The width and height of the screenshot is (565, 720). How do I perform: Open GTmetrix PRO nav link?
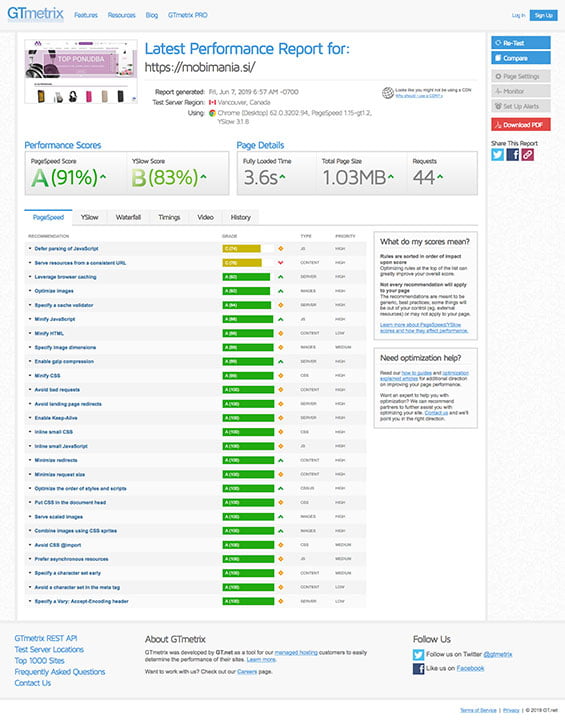(187, 15)
